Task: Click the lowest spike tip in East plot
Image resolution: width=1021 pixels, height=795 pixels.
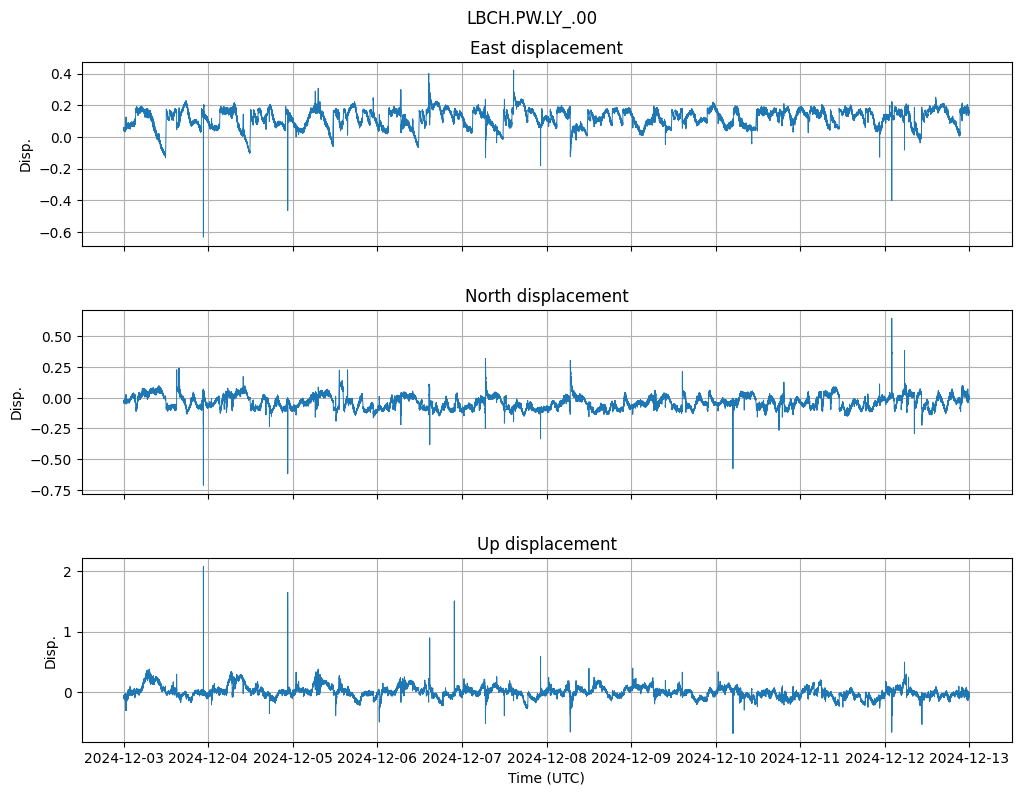Action: tap(203, 236)
